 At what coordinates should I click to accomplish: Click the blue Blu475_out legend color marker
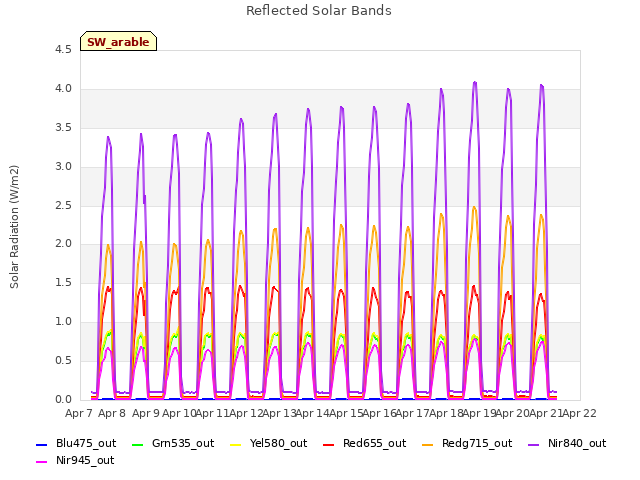coord(42,444)
